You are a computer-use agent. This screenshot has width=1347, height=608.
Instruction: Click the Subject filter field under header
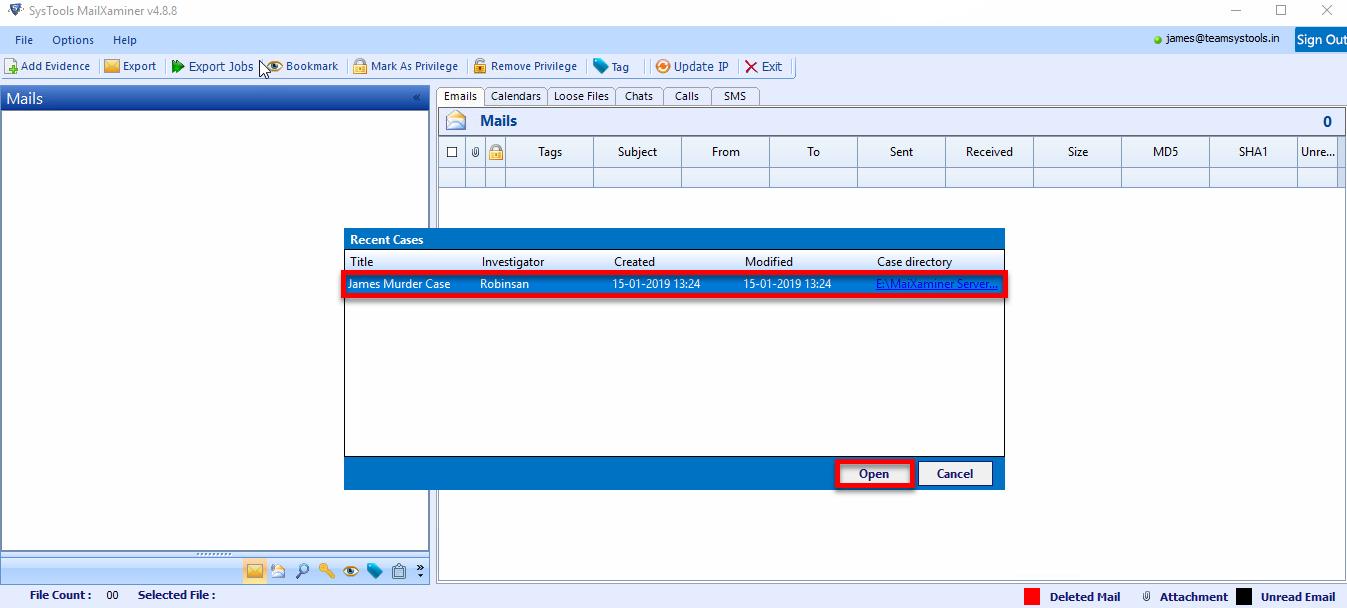tap(638, 177)
